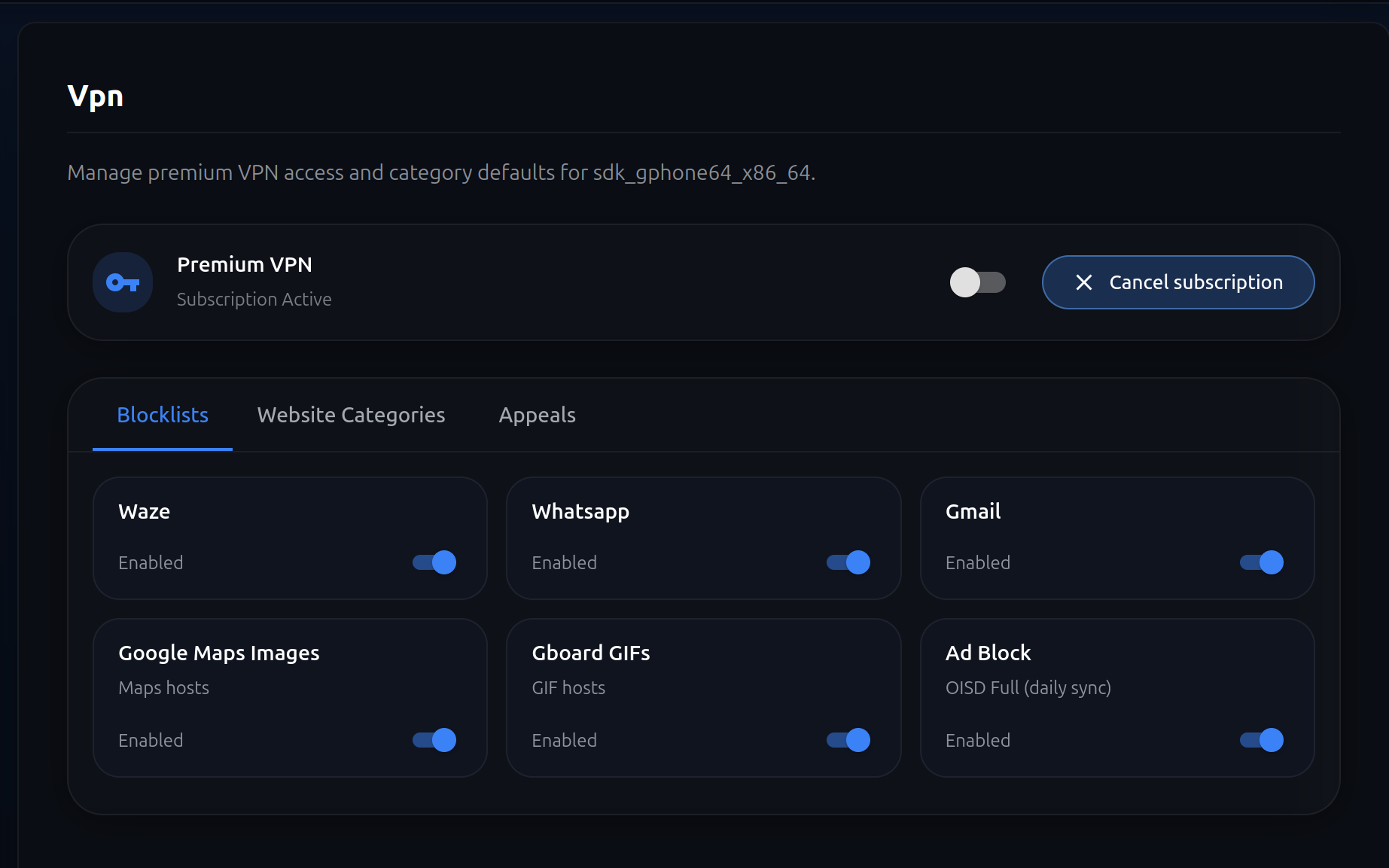Click the Subscription Active status label
This screenshot has height=868, width=1389.
pyautogui.click(x=254, y=300)
